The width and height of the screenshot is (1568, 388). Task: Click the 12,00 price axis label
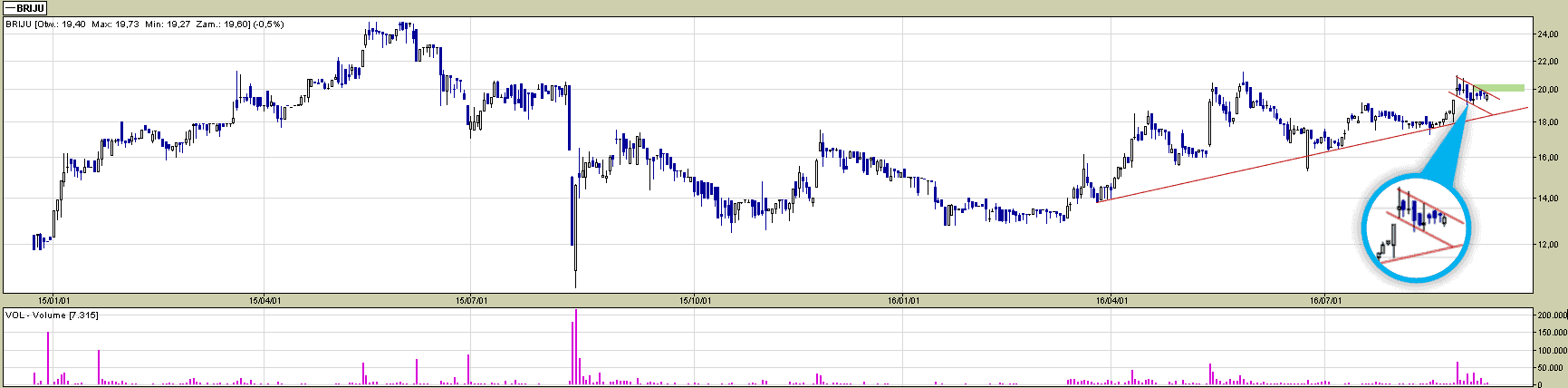(x=1547, y=246)
